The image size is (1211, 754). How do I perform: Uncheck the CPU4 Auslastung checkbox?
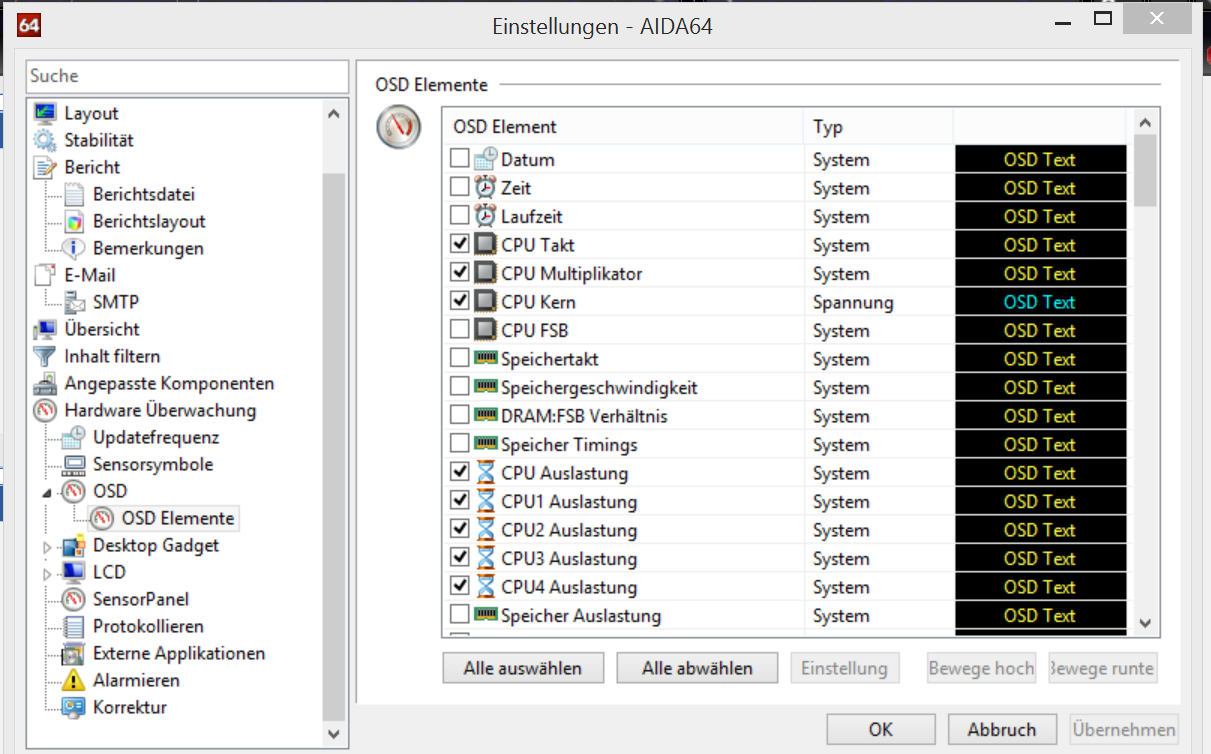tap(460, 586)
